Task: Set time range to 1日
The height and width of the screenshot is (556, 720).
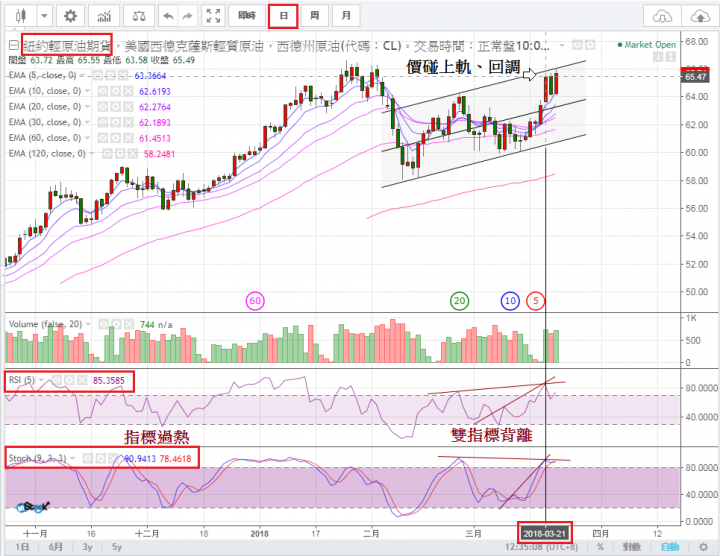Action: tap(22, 547)
